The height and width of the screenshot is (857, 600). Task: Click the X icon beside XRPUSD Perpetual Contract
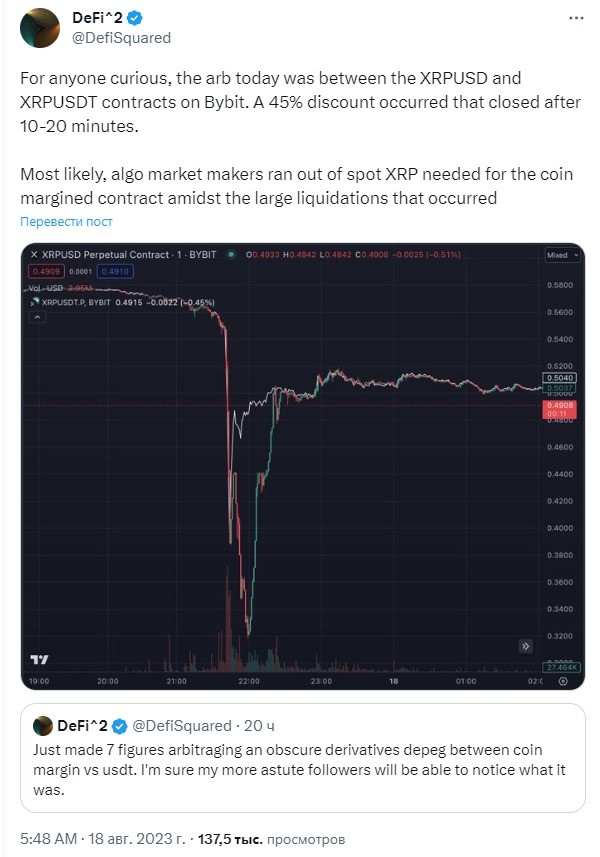tap(34, 255)
